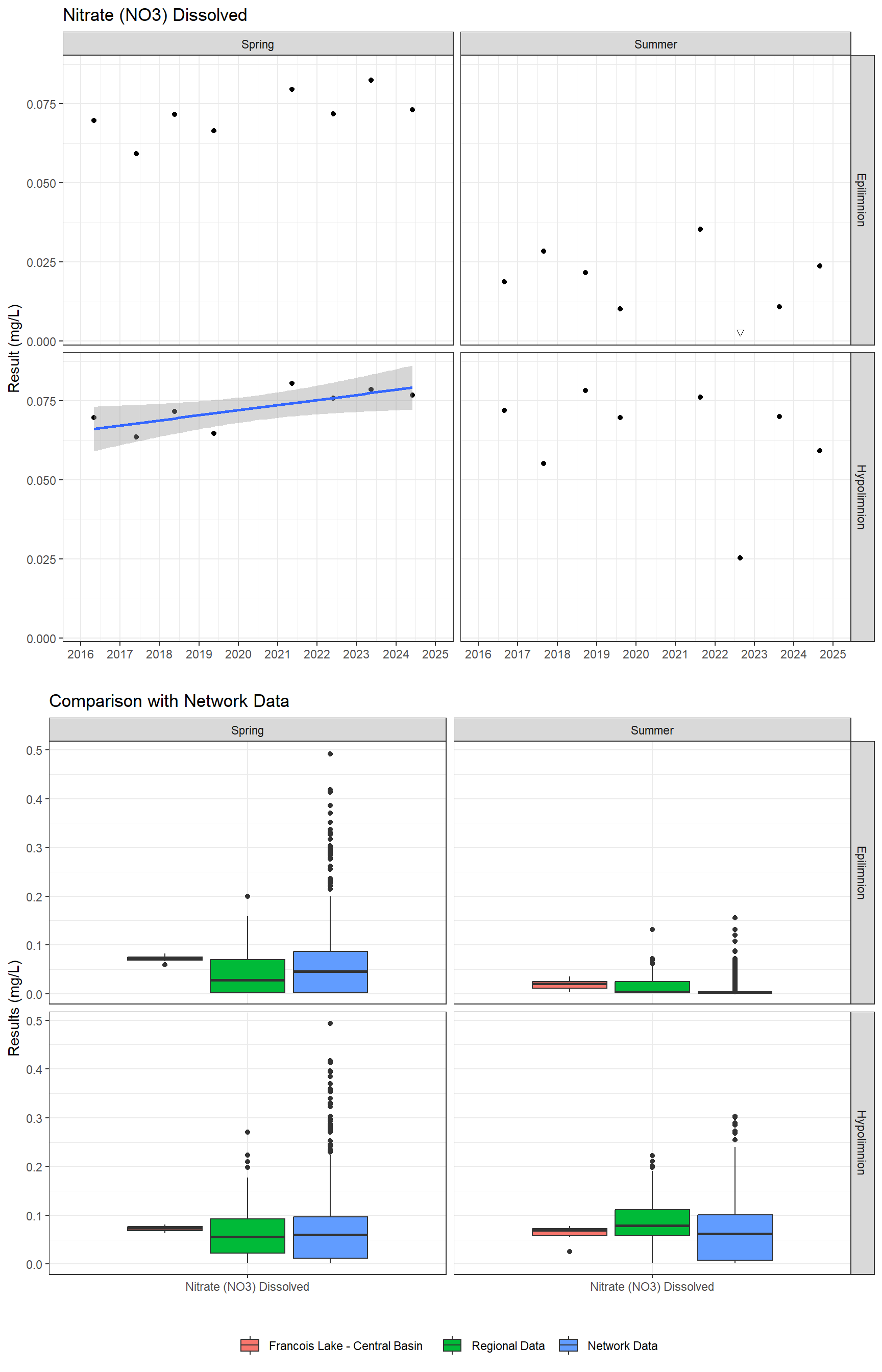Click the 0.5 y-axis label of comparison Epilimnion
882x1372 pixels.
(34, 750)
